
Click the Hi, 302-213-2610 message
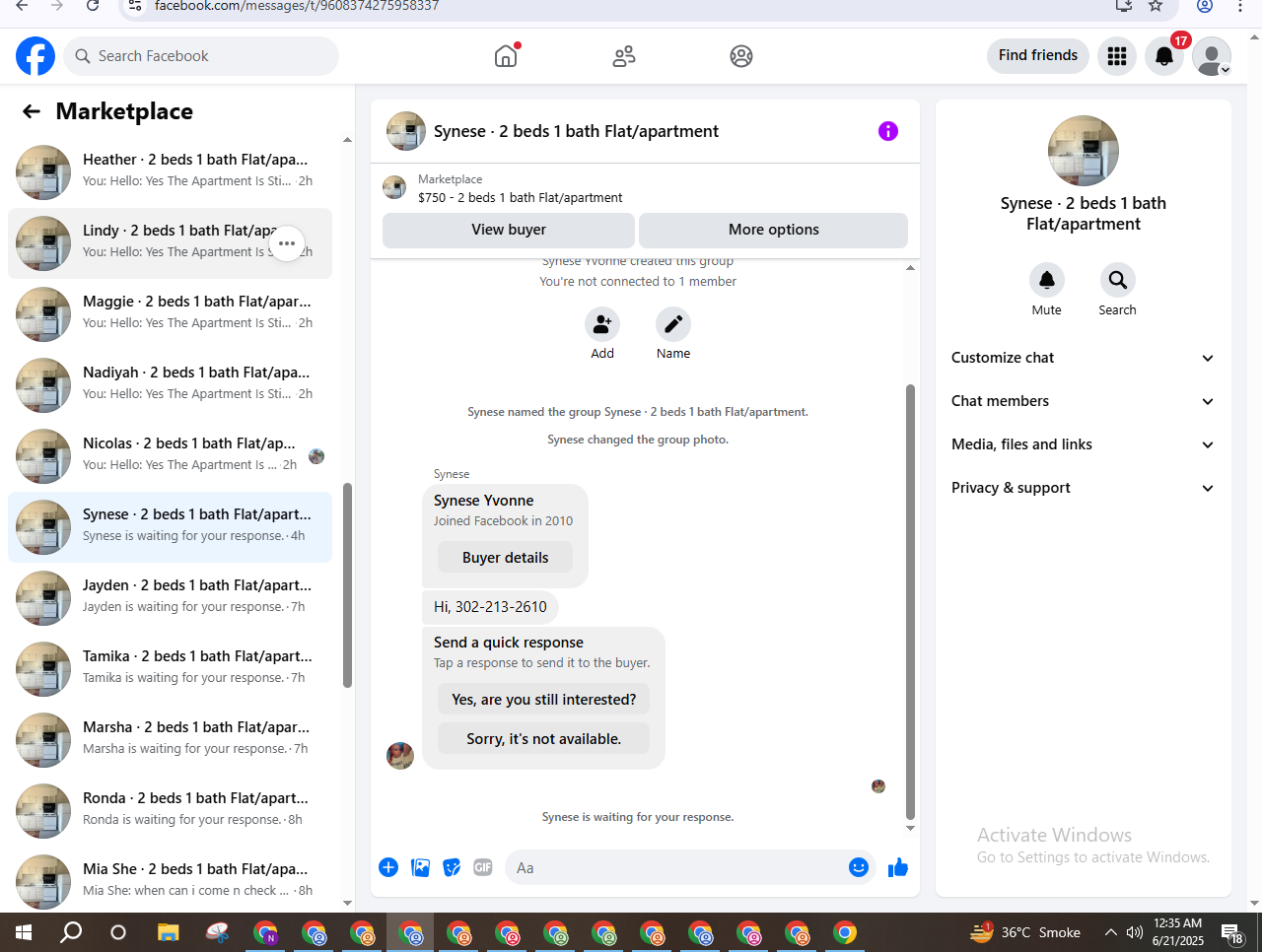point(490,607)
